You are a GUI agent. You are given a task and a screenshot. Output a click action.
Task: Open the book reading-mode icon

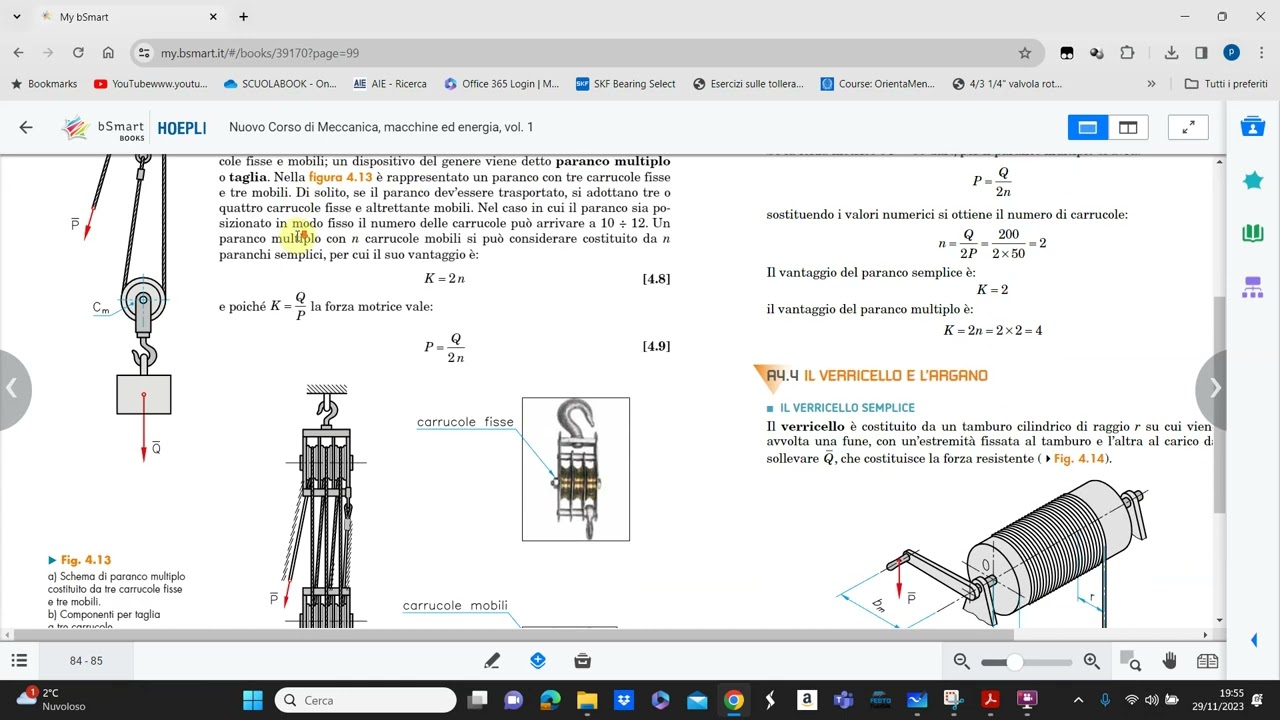click(x=1207, y=661)
